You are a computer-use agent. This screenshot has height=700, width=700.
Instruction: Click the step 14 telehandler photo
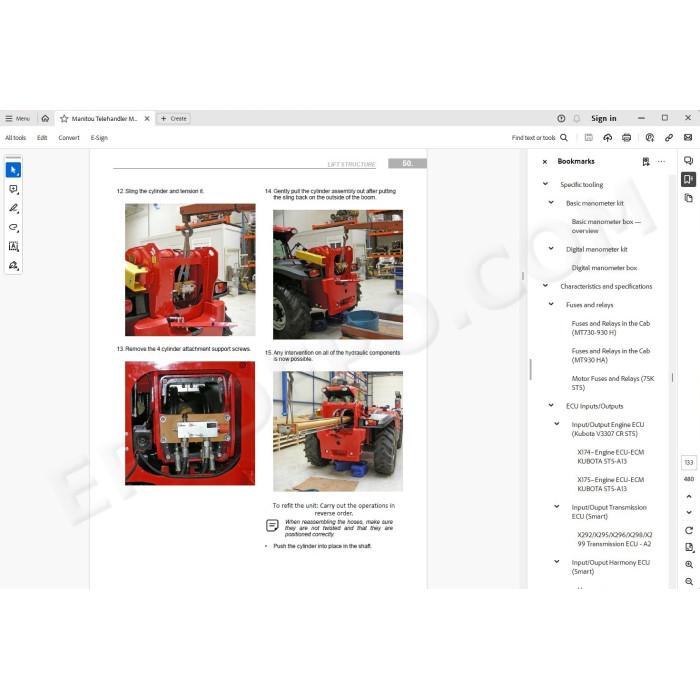coord(338,275)
